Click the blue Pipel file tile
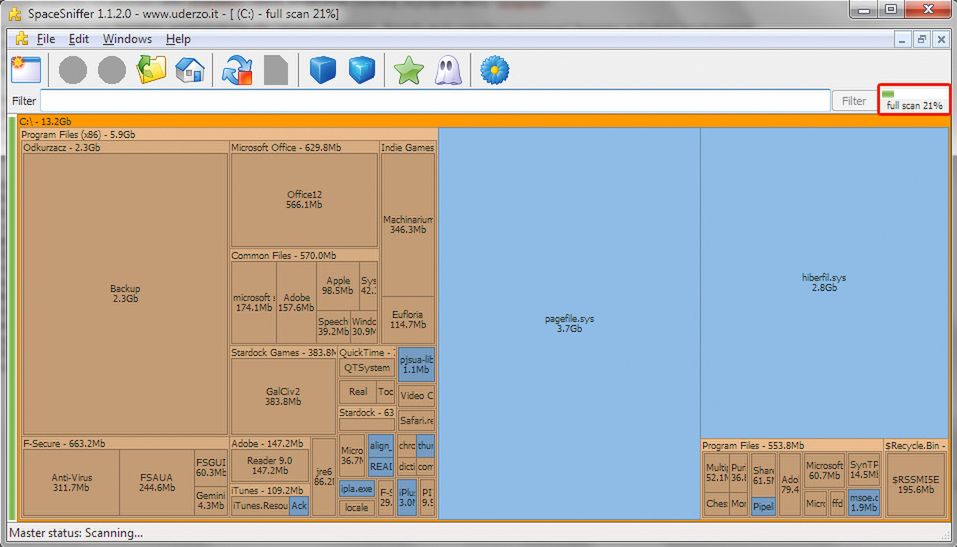 tap(763, 507)
